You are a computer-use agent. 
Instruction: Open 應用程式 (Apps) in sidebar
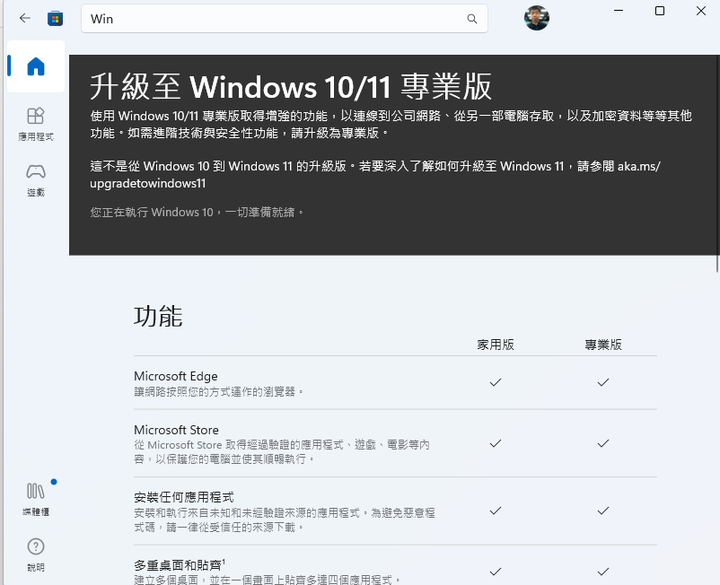pyautogui.click(x=36, y=124)
